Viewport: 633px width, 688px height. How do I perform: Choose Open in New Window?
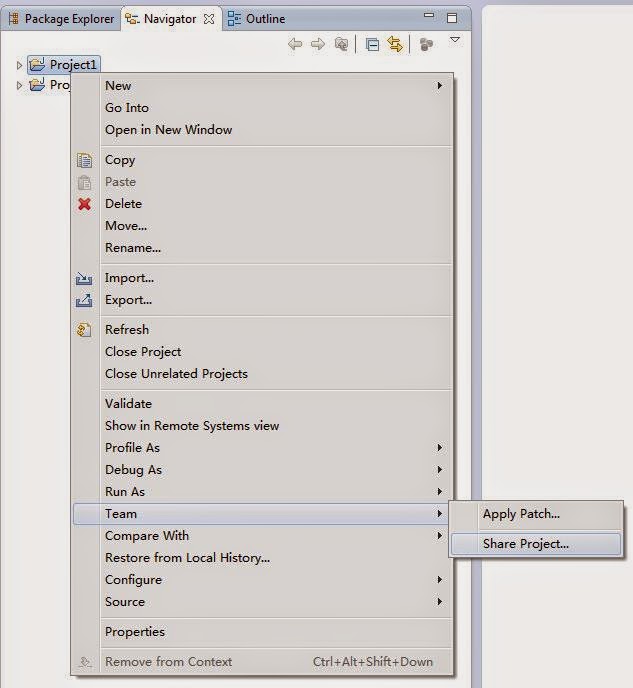point(262,129)
